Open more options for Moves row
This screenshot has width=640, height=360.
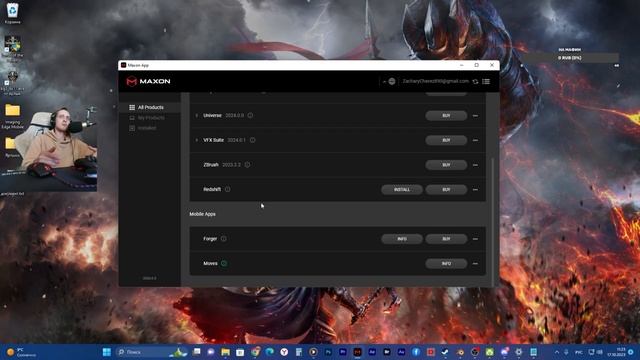[475, 264]
